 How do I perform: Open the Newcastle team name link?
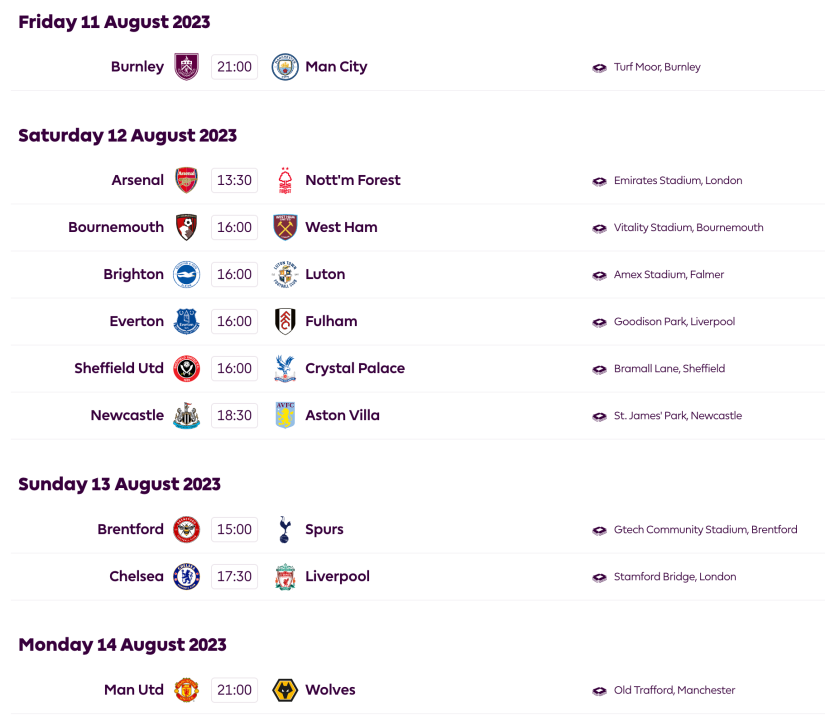point(127,415)
